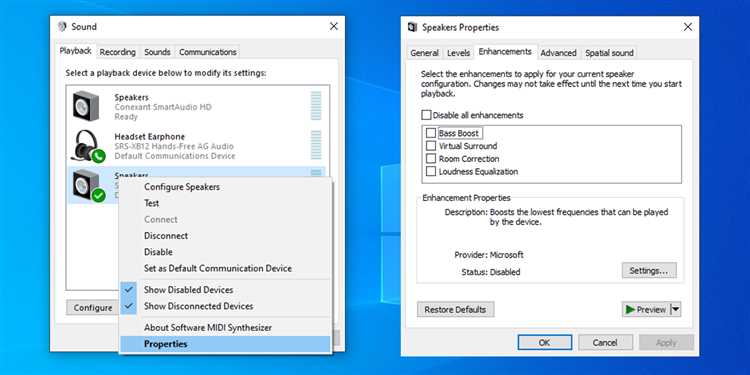
Task: Choose Disconnect from the context menu
Action: 225,236
